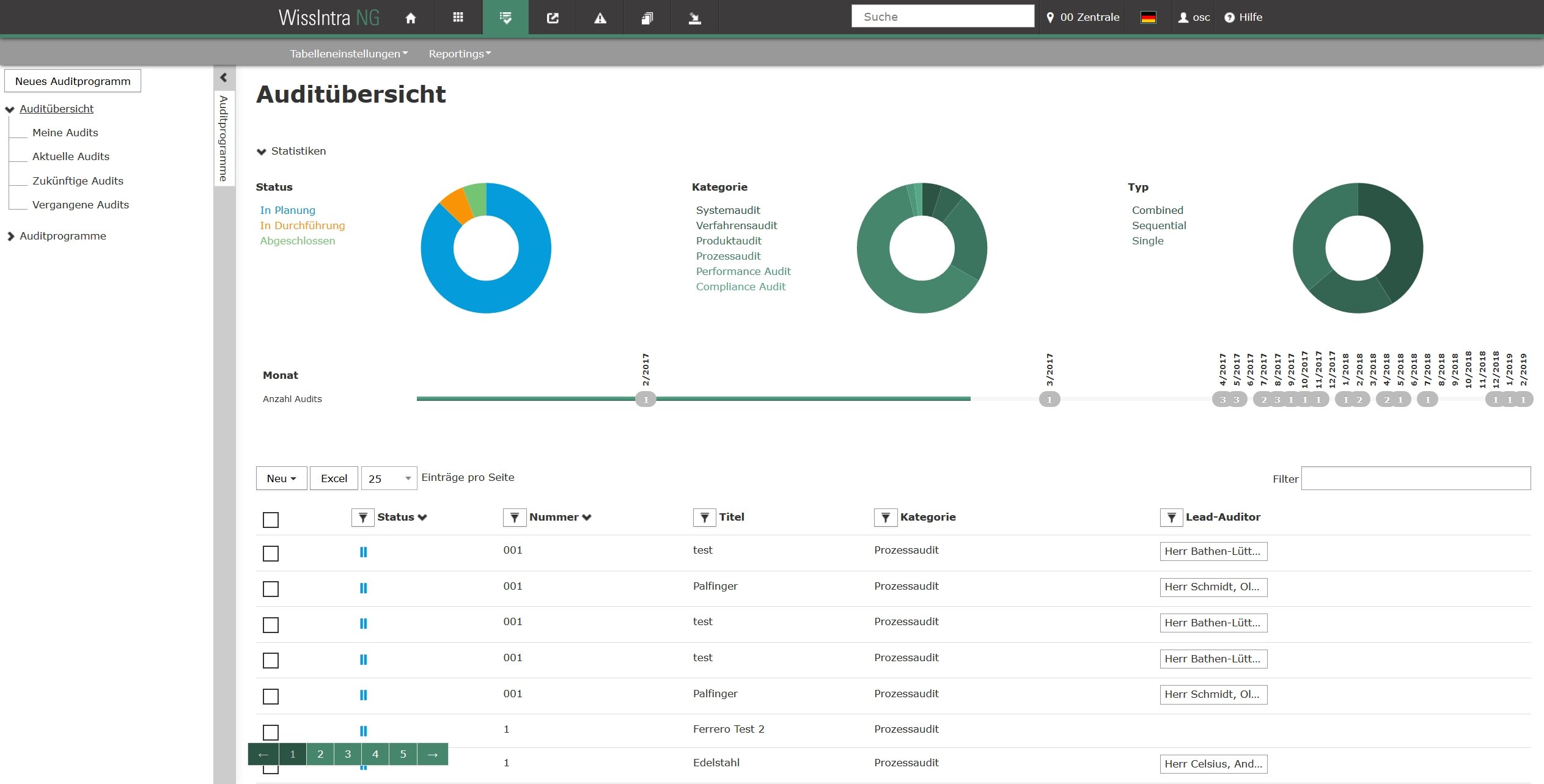Toggle the select-all checkbox in table header
The image size is (1544, 784).
[x=271, y=520]
